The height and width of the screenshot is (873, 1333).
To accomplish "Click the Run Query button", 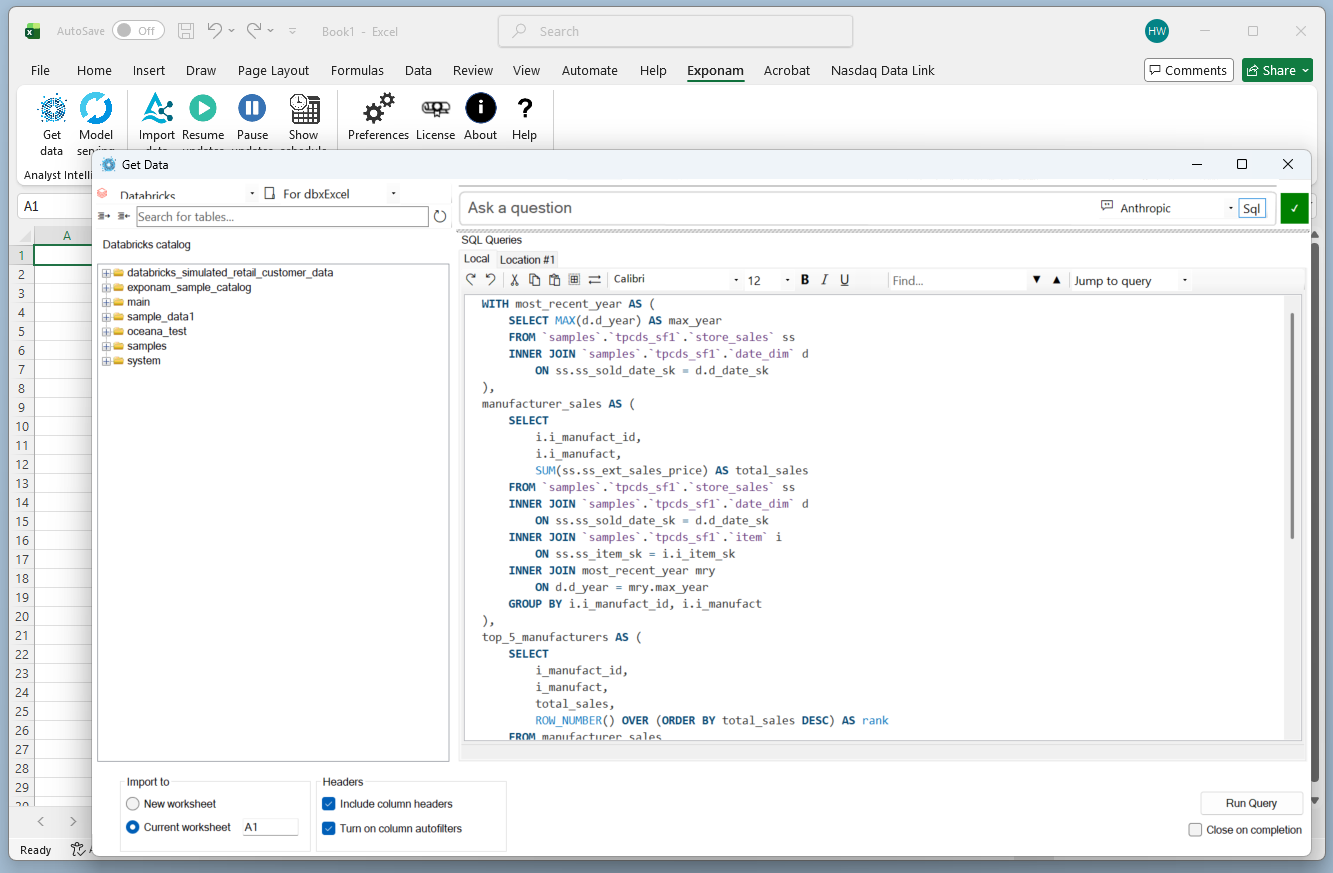I will [x=1251, y=803].
